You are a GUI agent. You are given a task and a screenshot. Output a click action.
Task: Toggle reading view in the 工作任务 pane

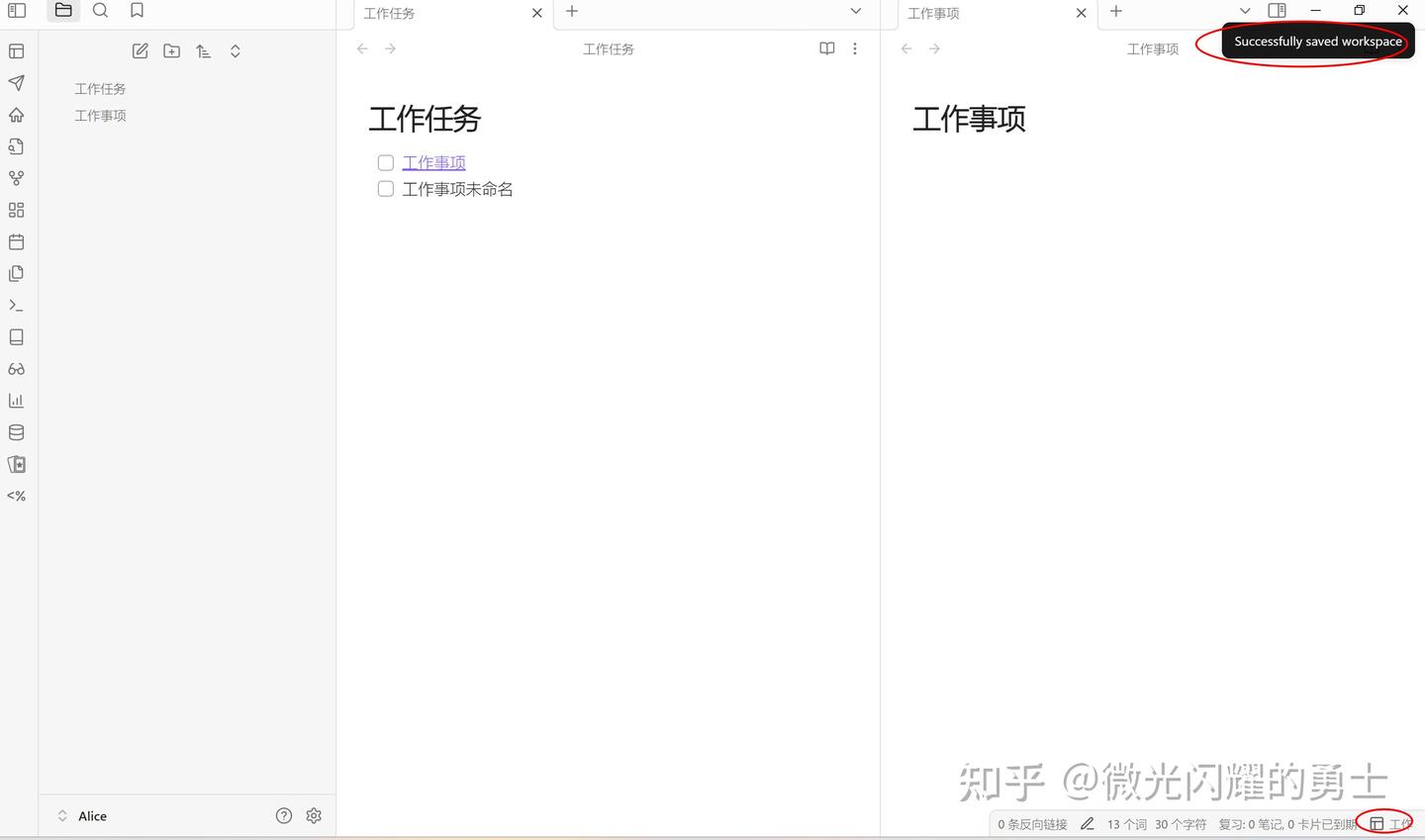click(826, 48)
